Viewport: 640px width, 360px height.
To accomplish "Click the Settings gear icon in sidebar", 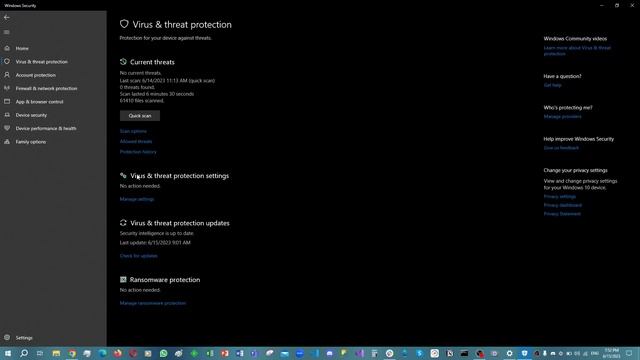I will pyautogui.click(x=7, y=338).
